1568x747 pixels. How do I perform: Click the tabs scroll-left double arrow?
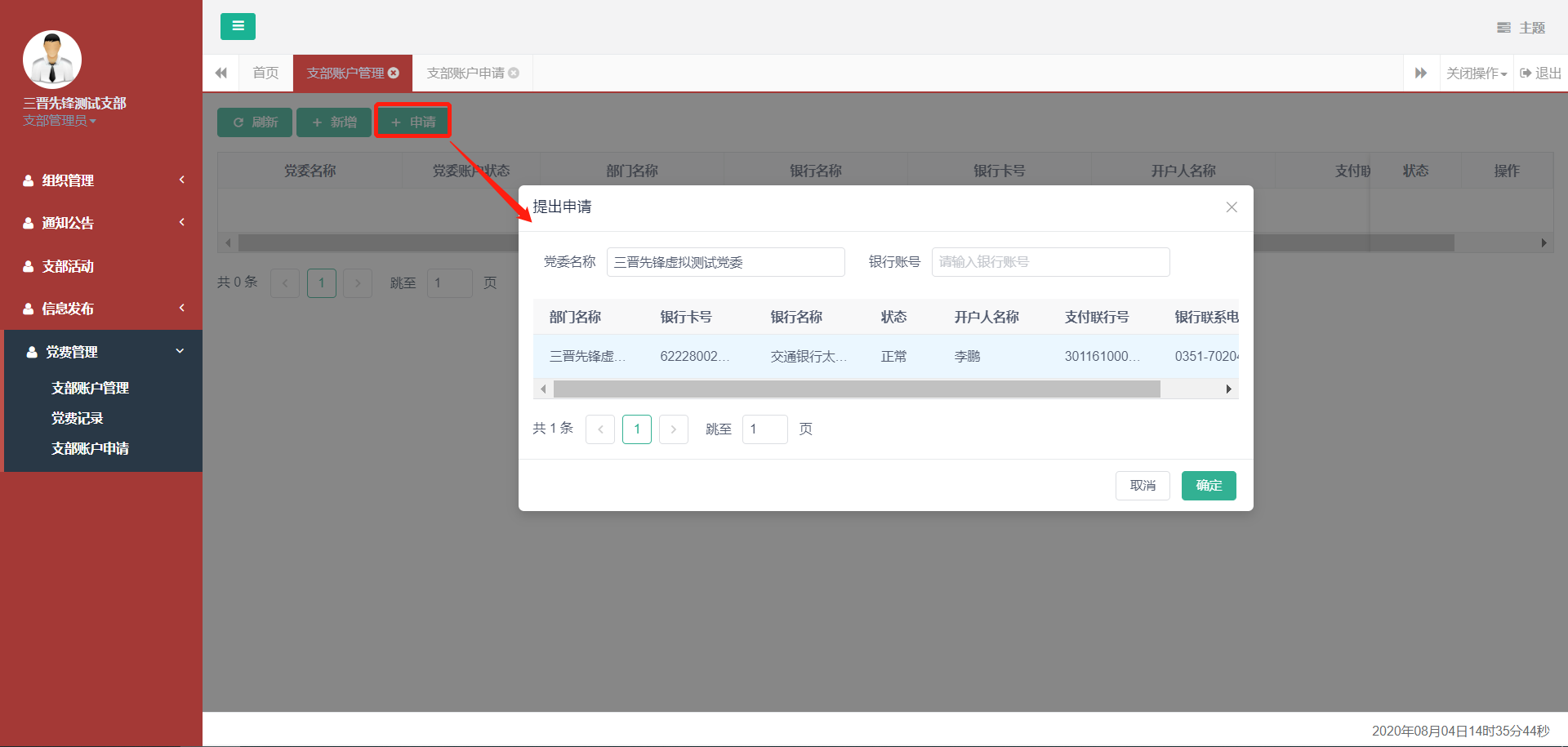pyautogui.click(x=220, y=73)
